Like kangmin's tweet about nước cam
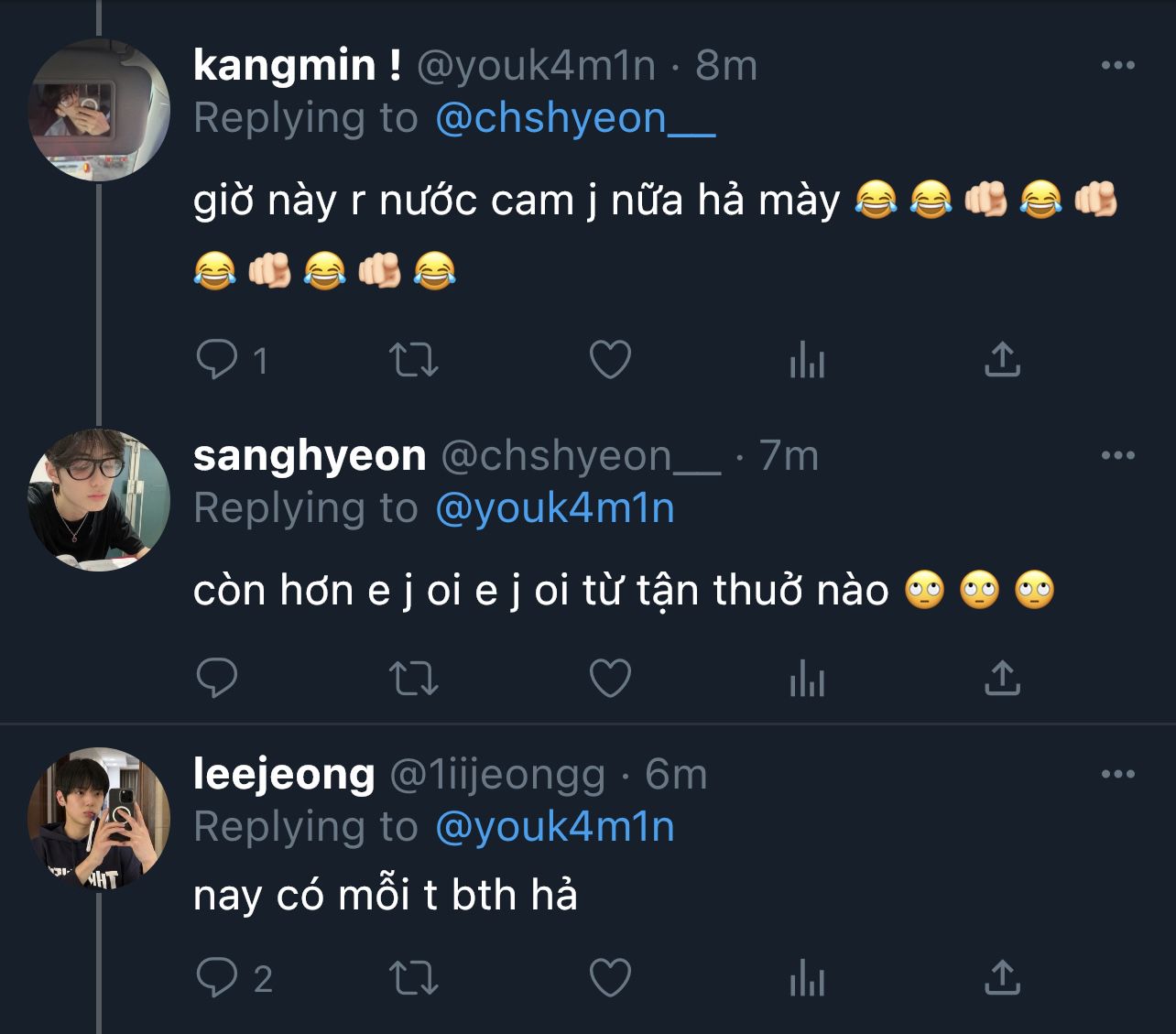The width and height of the screenshot is (1176, 1034). pos(610,360)
